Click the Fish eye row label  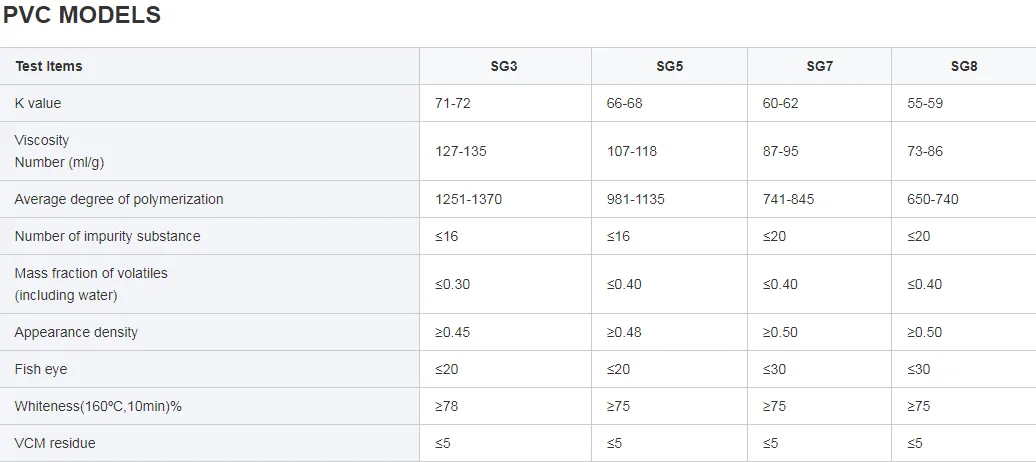[41, 369]
